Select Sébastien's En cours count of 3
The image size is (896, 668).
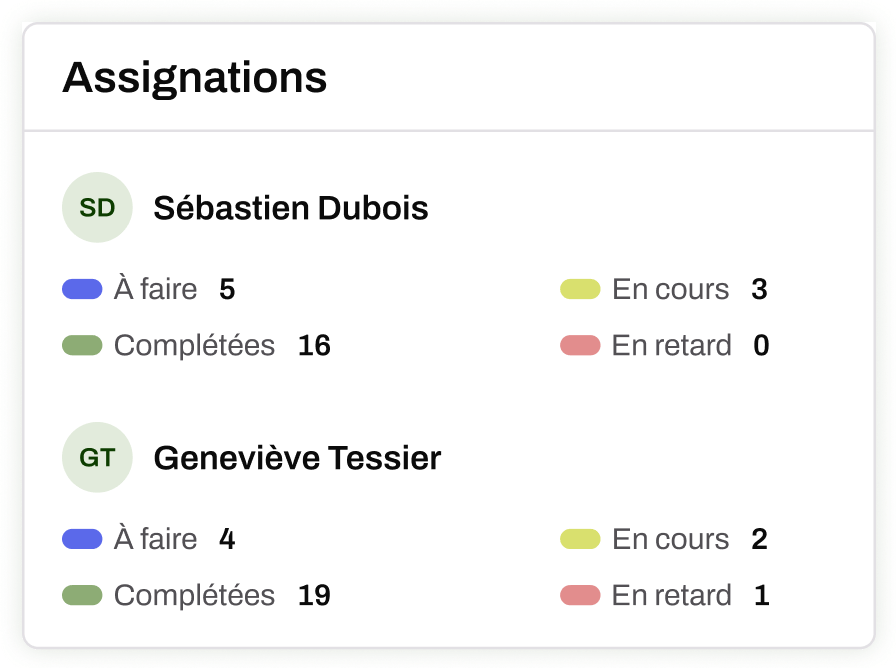click(x=759, y=290)
